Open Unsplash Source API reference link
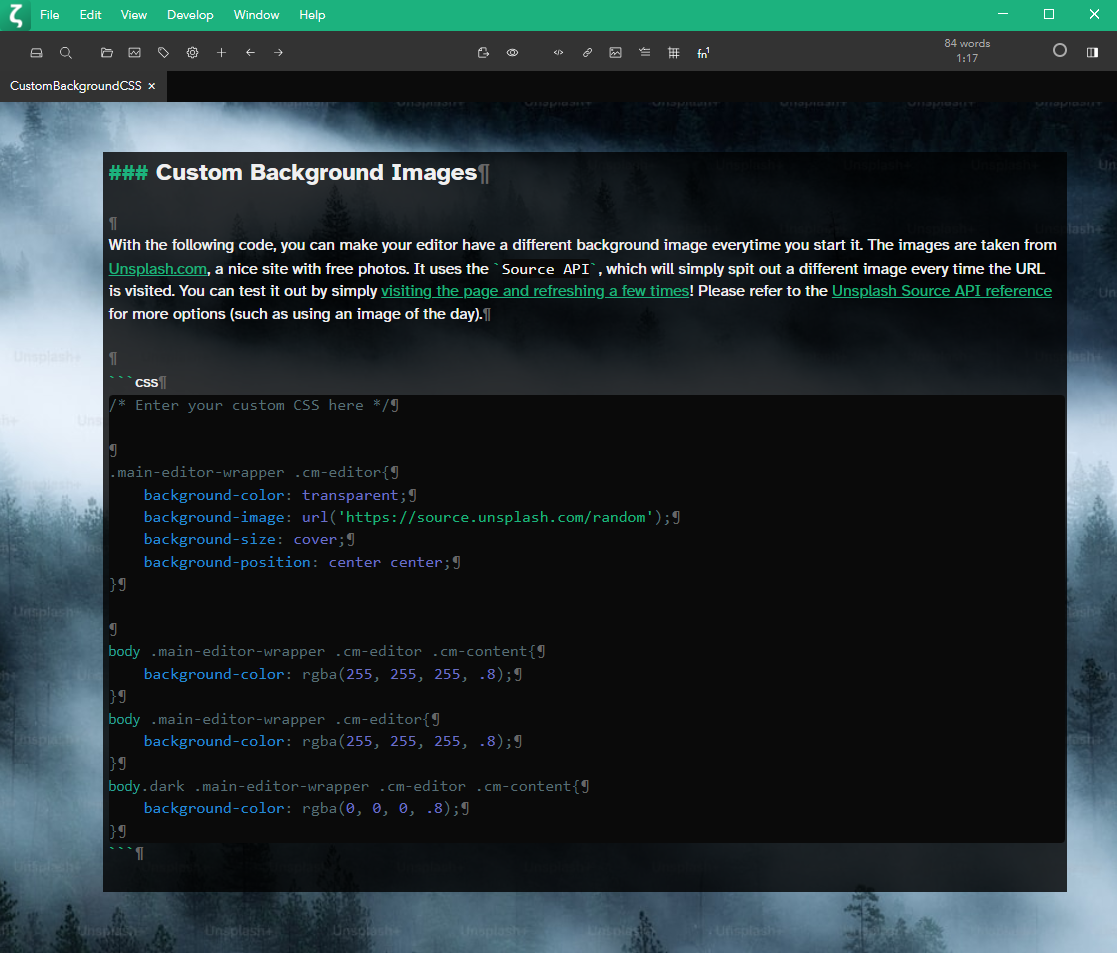Viewport: 1117px width, 953px height. 942,291
